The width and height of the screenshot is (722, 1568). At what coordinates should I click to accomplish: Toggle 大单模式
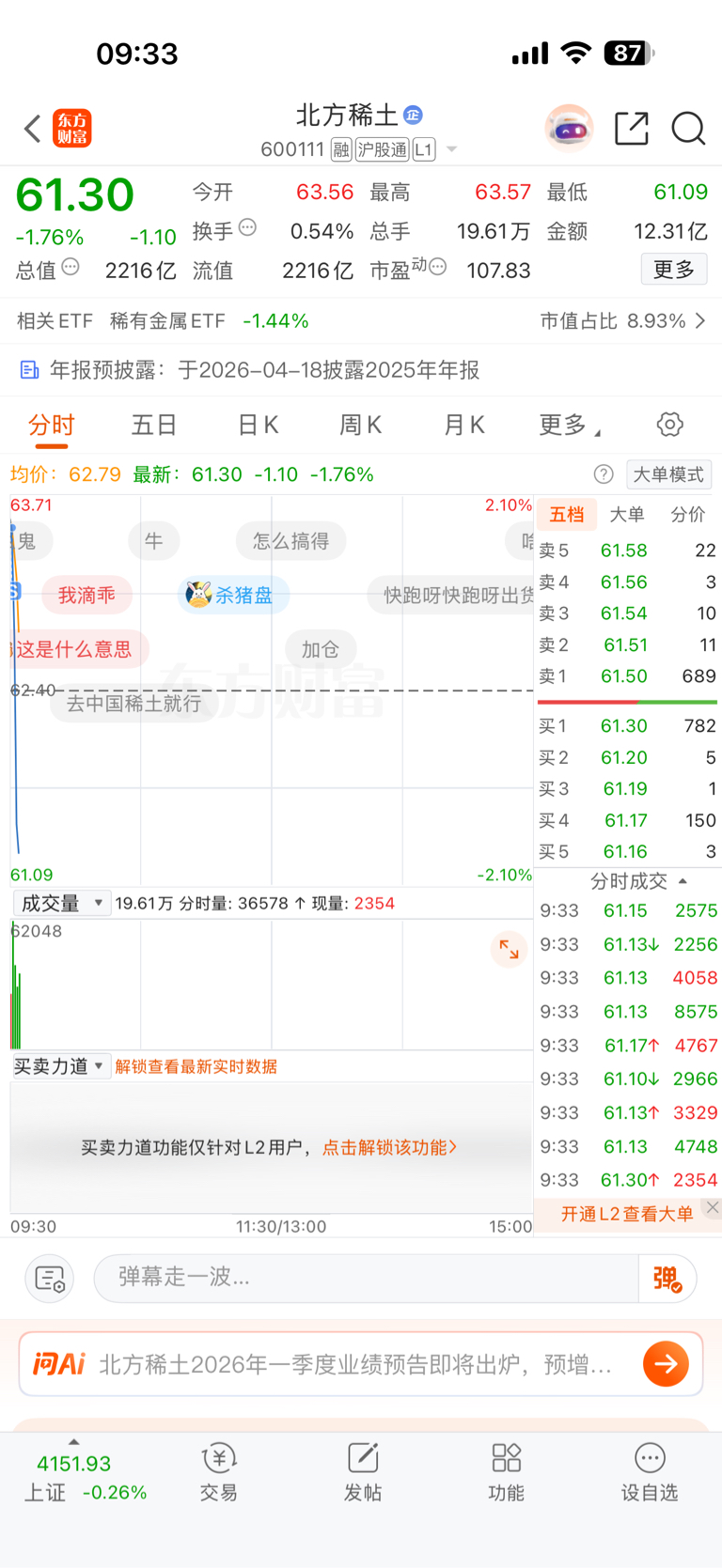(668, 474)
